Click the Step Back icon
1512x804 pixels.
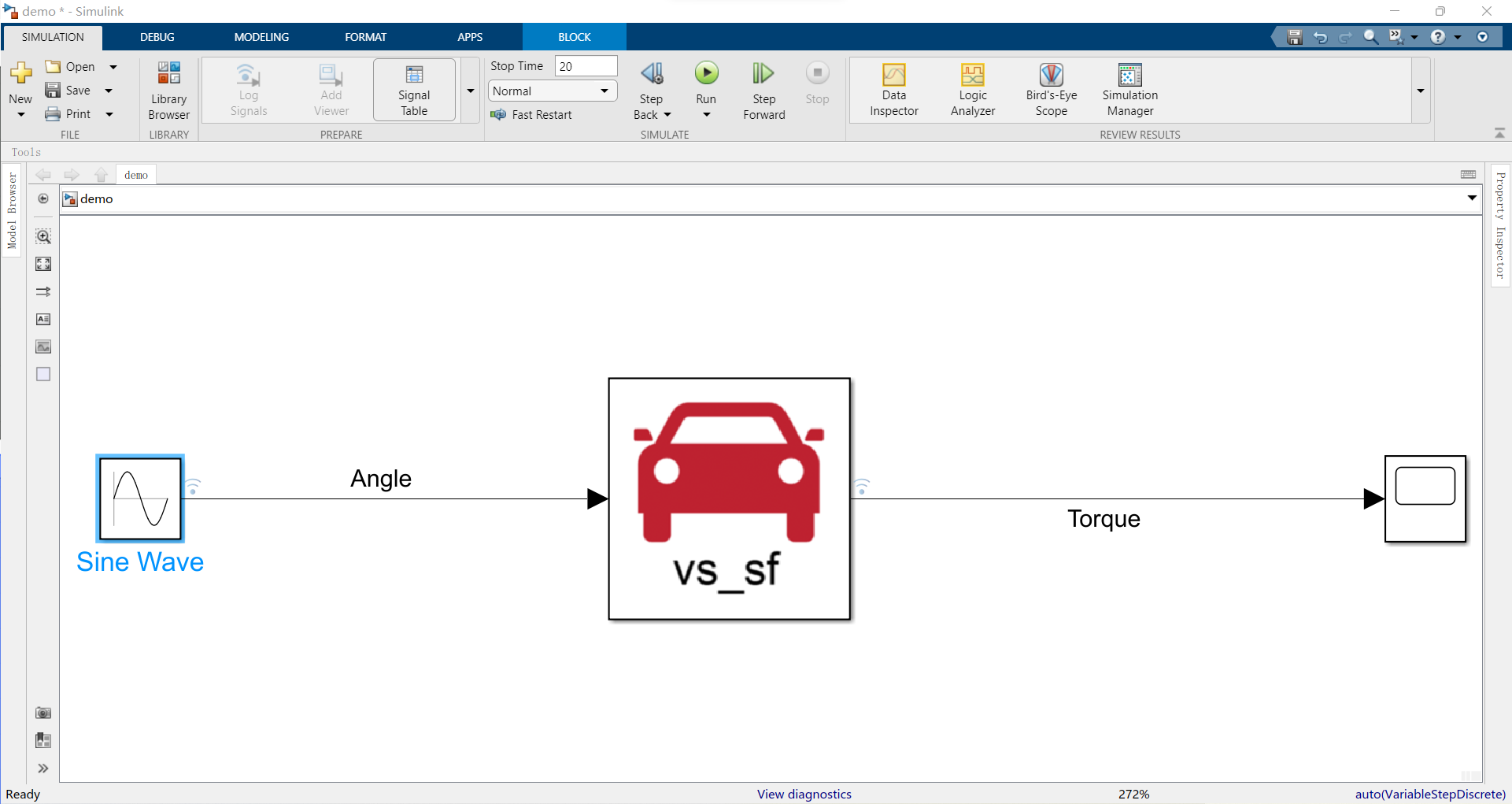[652, 73]
